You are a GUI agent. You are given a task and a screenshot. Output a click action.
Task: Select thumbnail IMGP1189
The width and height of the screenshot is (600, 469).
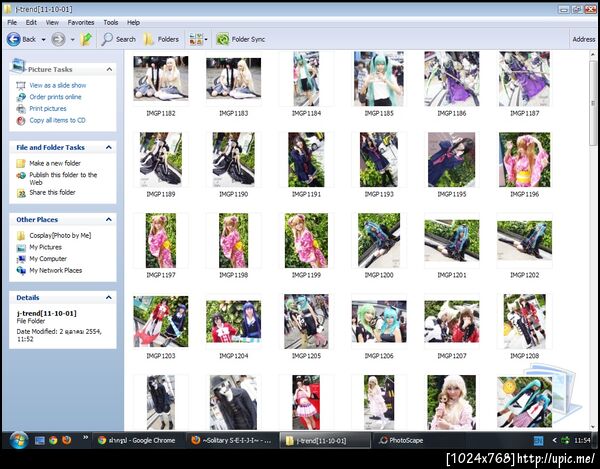(x=161, y=160)
